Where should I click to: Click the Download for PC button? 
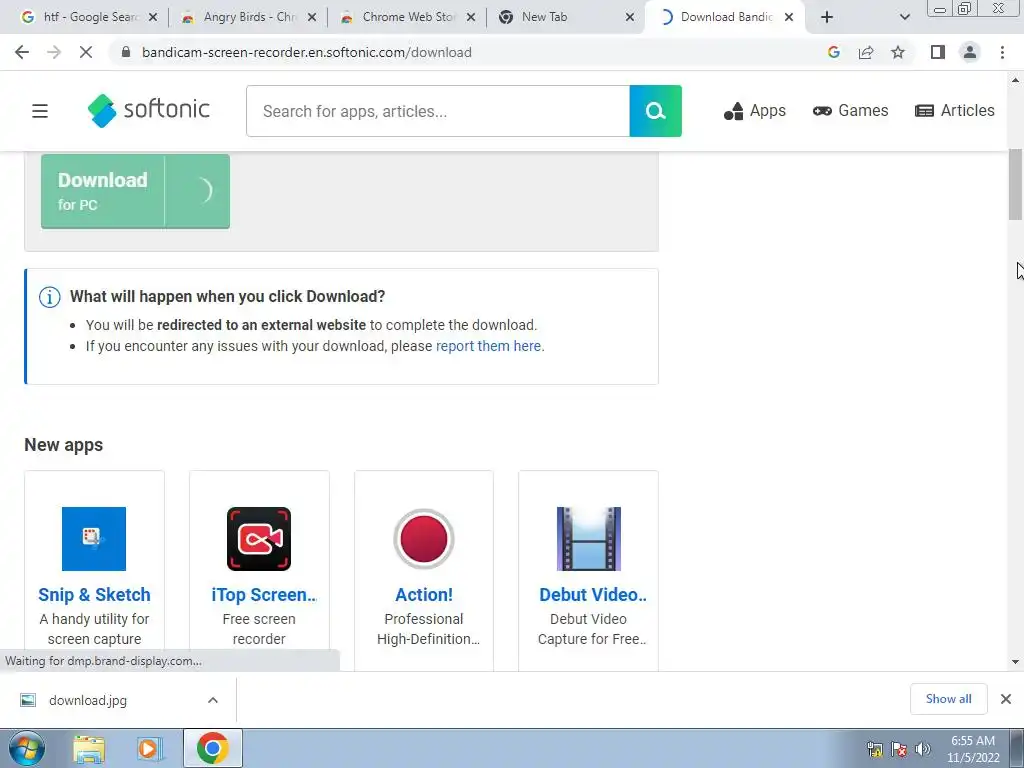[135, 191]
